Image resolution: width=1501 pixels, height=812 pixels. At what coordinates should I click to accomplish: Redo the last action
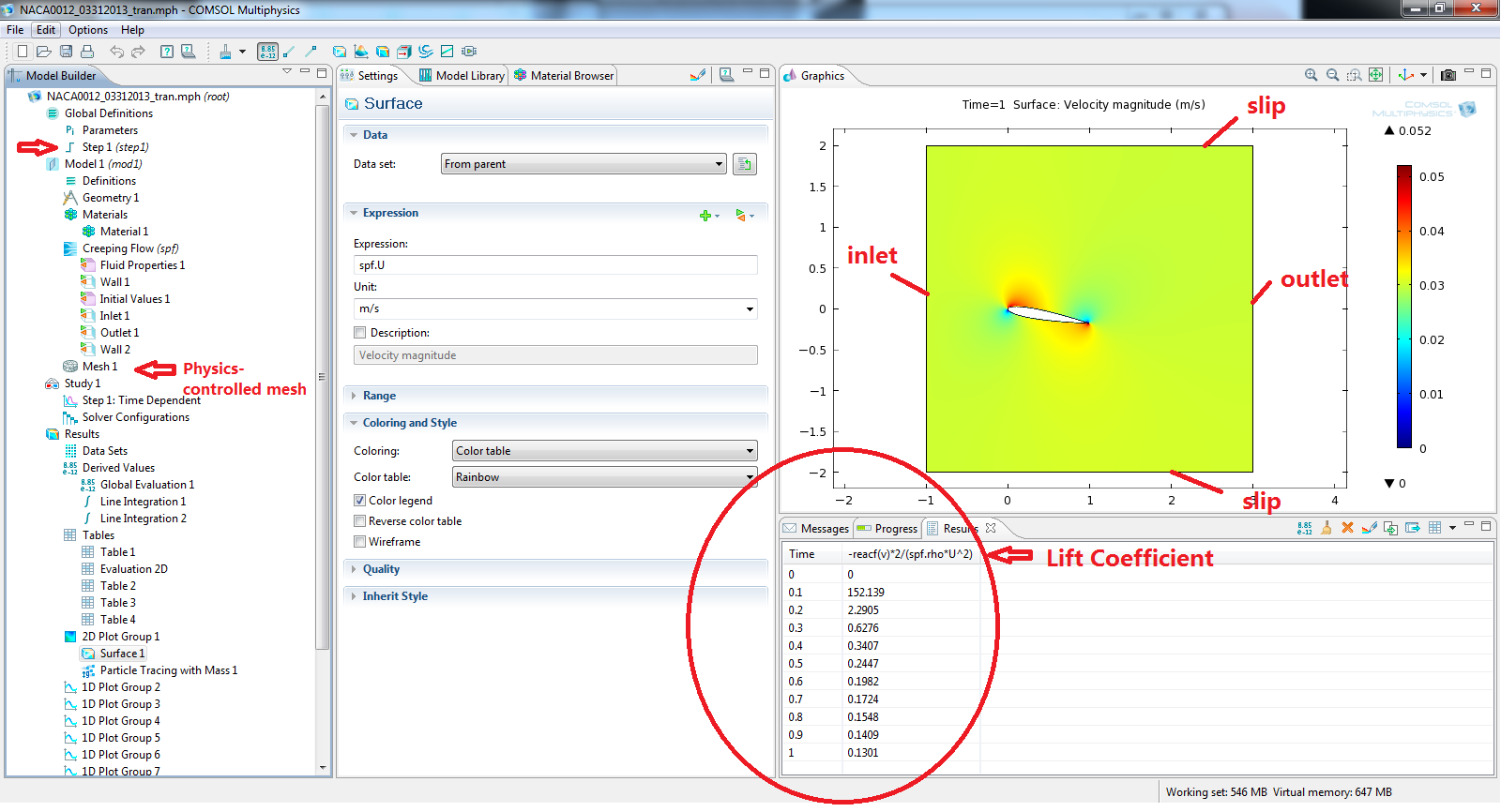[138, 52]
